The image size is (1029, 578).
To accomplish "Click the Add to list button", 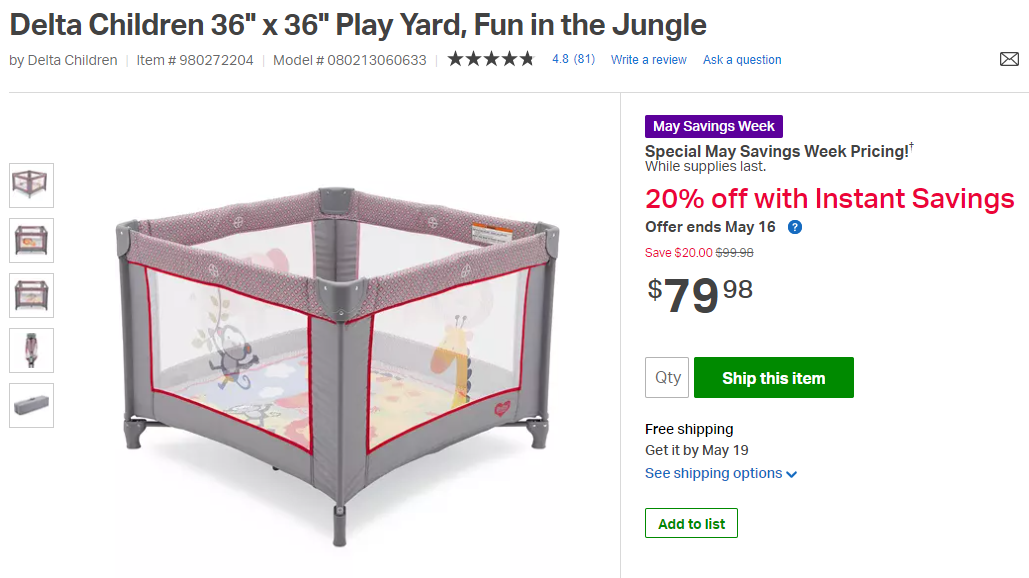I will coord(691,524).
